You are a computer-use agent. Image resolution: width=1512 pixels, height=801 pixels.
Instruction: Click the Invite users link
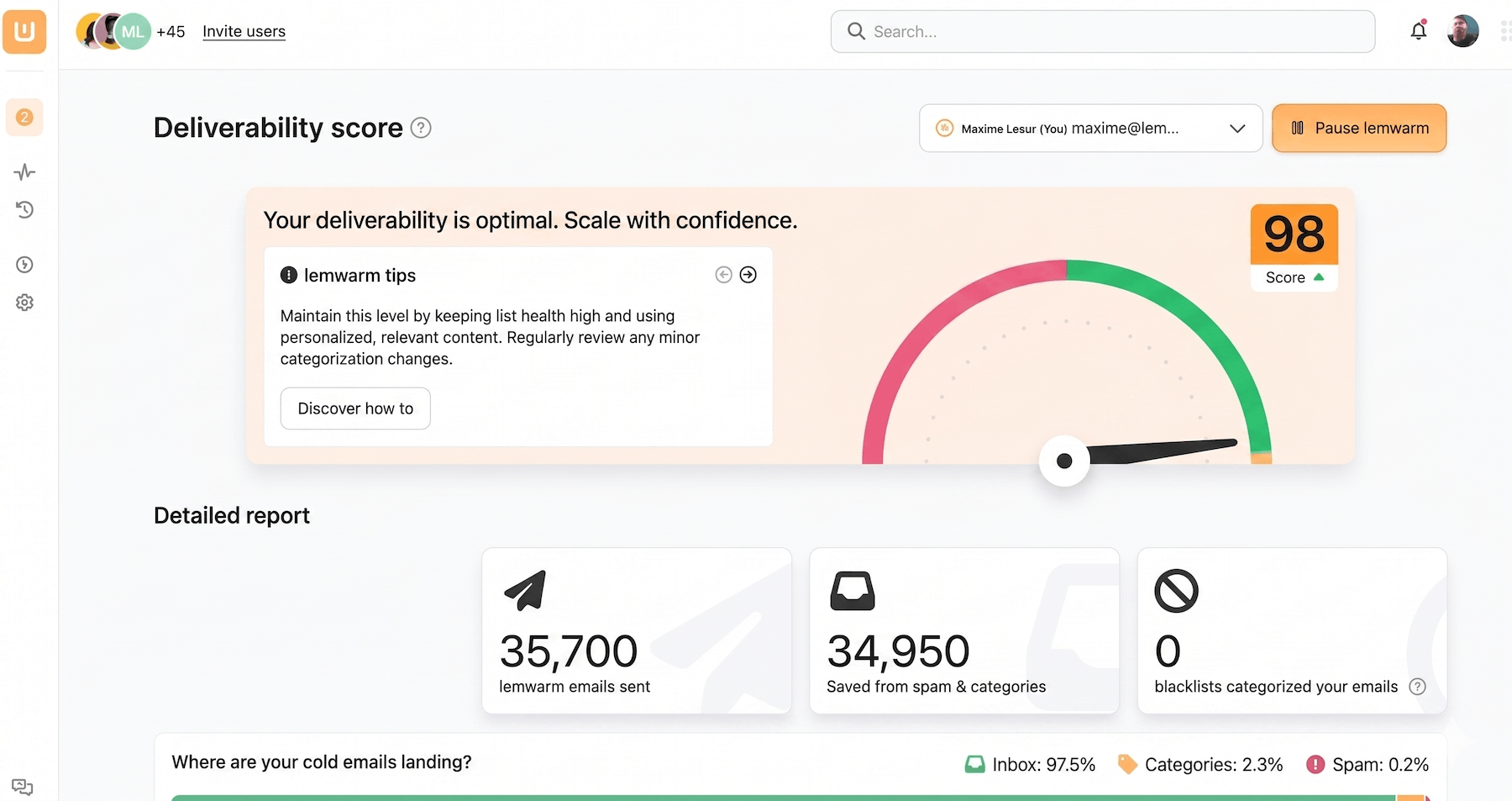click(244, 31)
